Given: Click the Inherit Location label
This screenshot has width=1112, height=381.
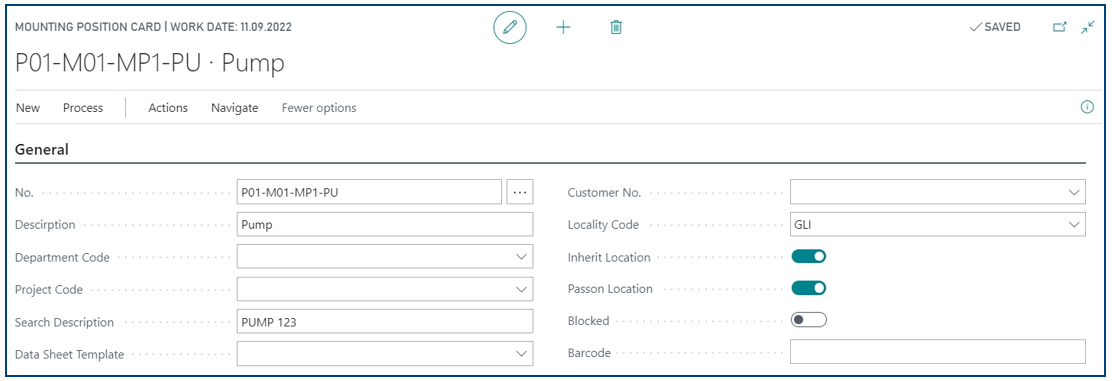Looking at the screenshot, I should coord(609,258).
